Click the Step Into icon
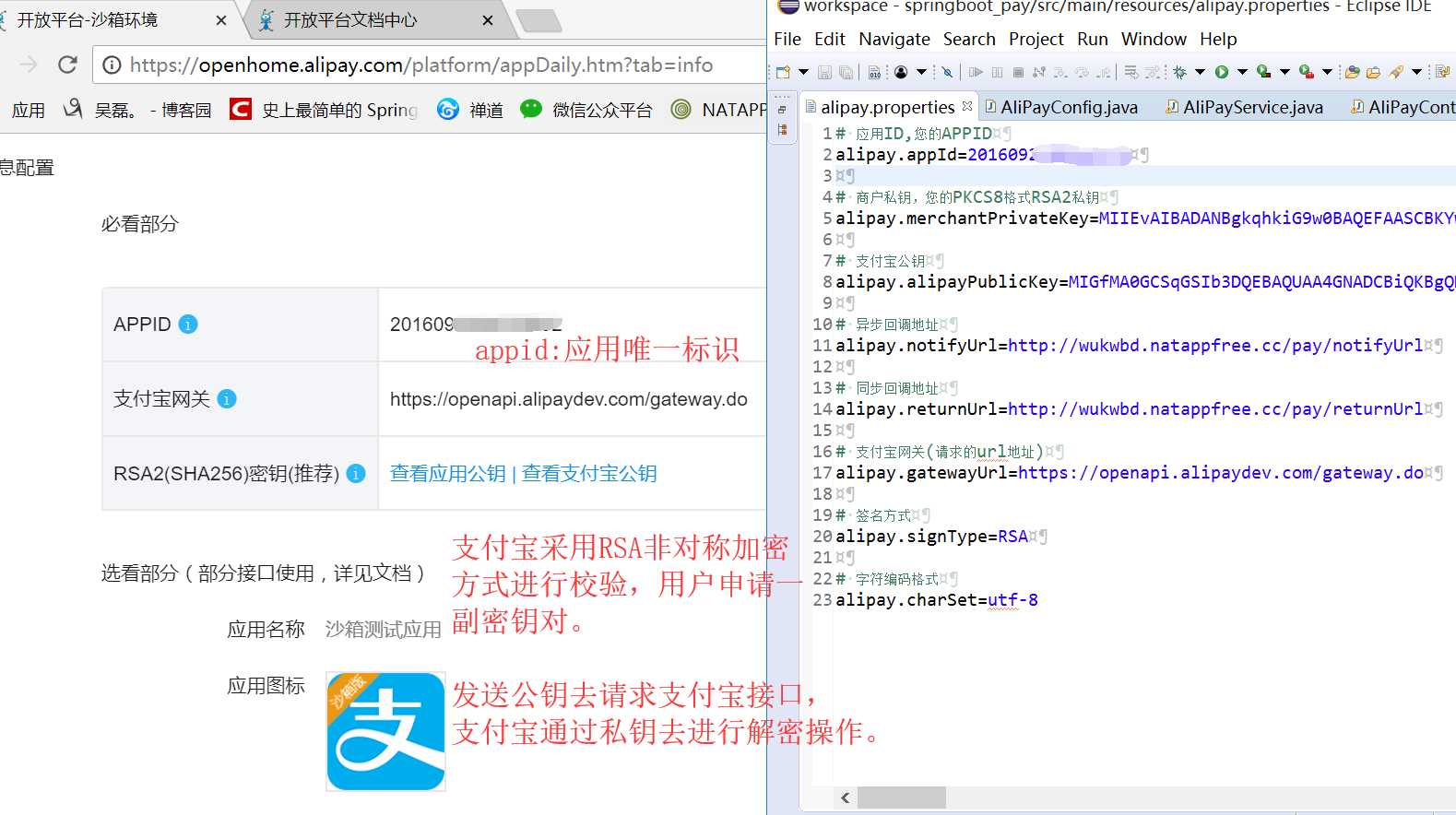 click(x=1060, y=72)
